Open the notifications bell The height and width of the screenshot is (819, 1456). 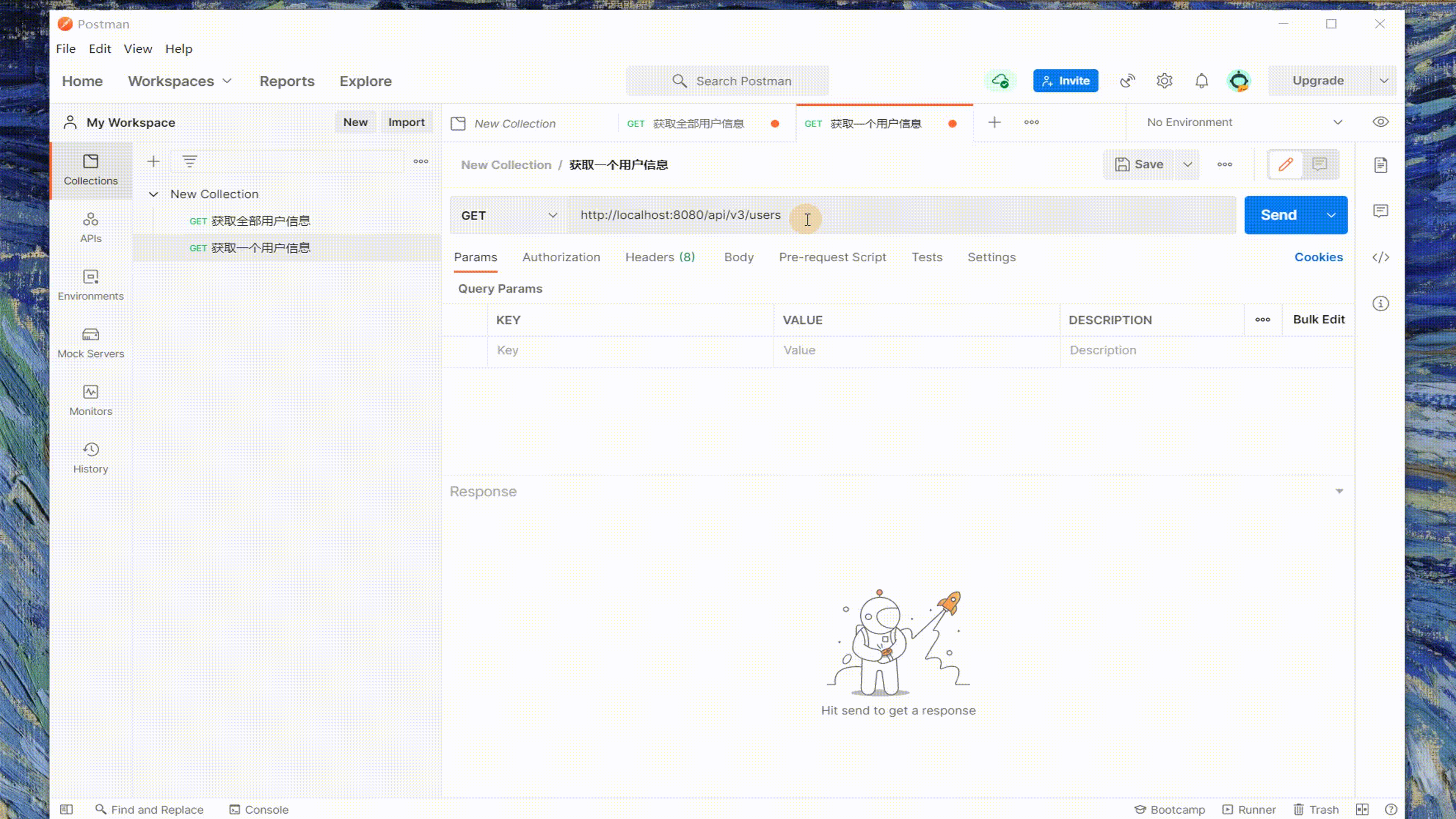click(x=1202, y=81)
